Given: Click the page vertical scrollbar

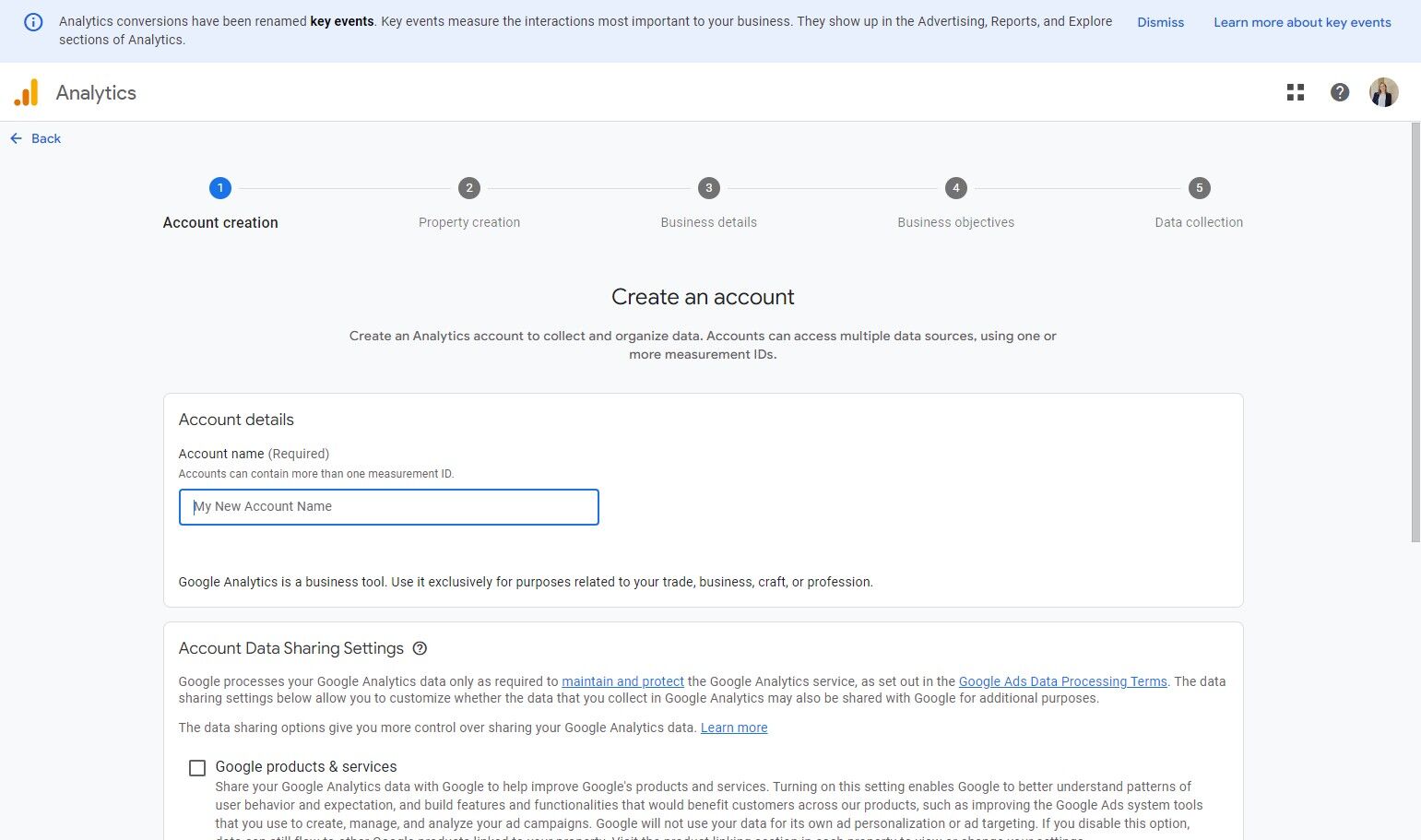Looking at the screenshot, I should pos(1415,332).
